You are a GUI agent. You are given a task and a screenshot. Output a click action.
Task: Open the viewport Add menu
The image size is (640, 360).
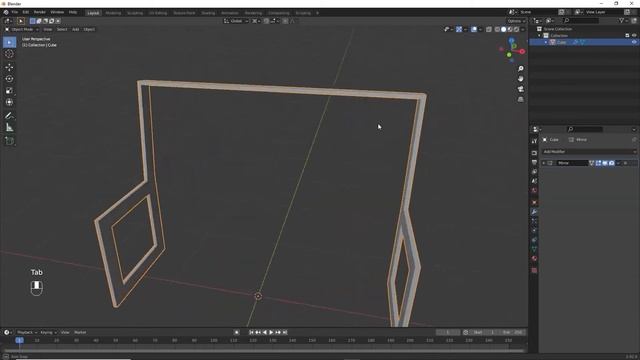[76, 29]
